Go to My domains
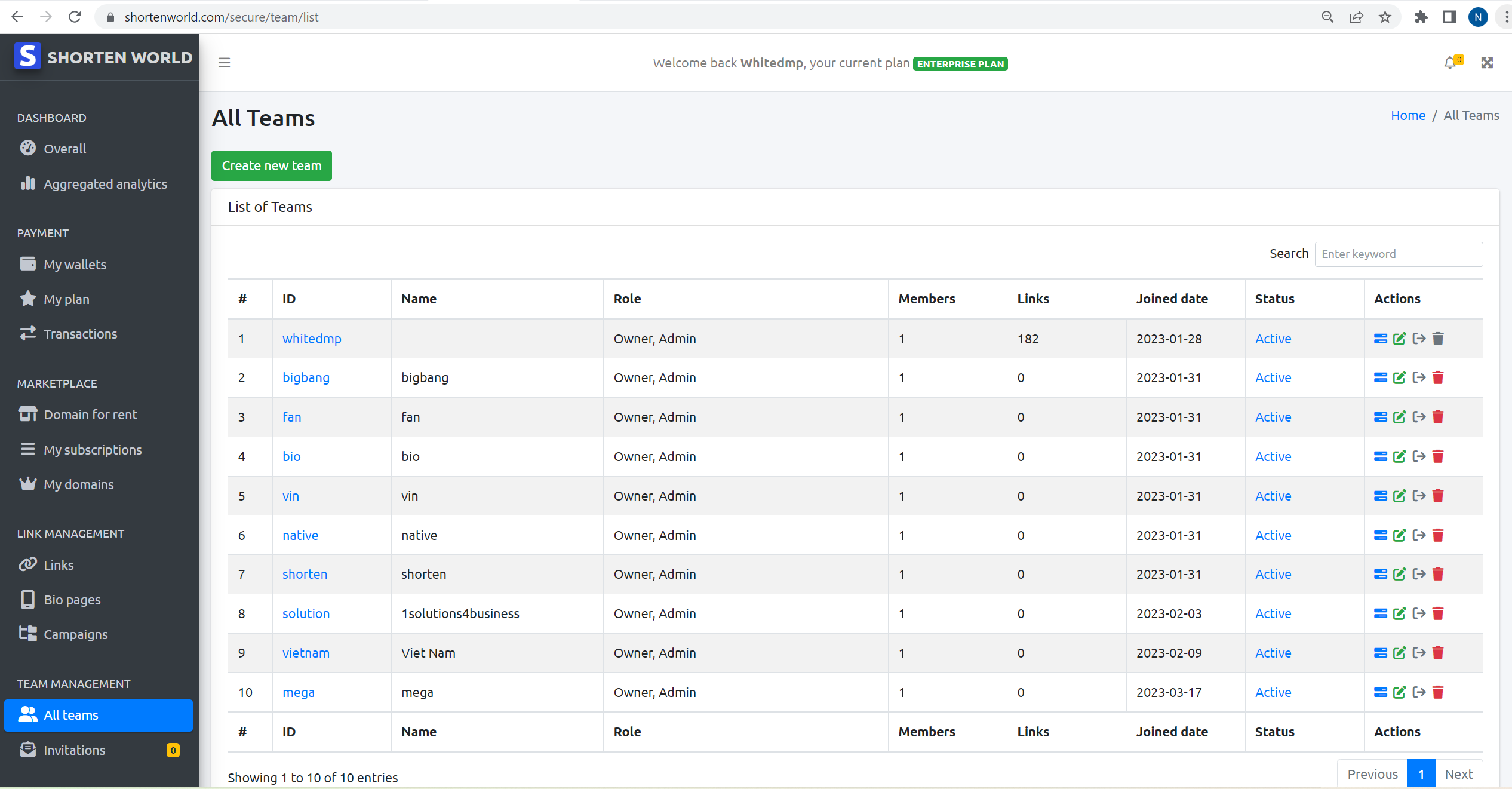Screen dimensions: 1512x789 tap(99, 484)
